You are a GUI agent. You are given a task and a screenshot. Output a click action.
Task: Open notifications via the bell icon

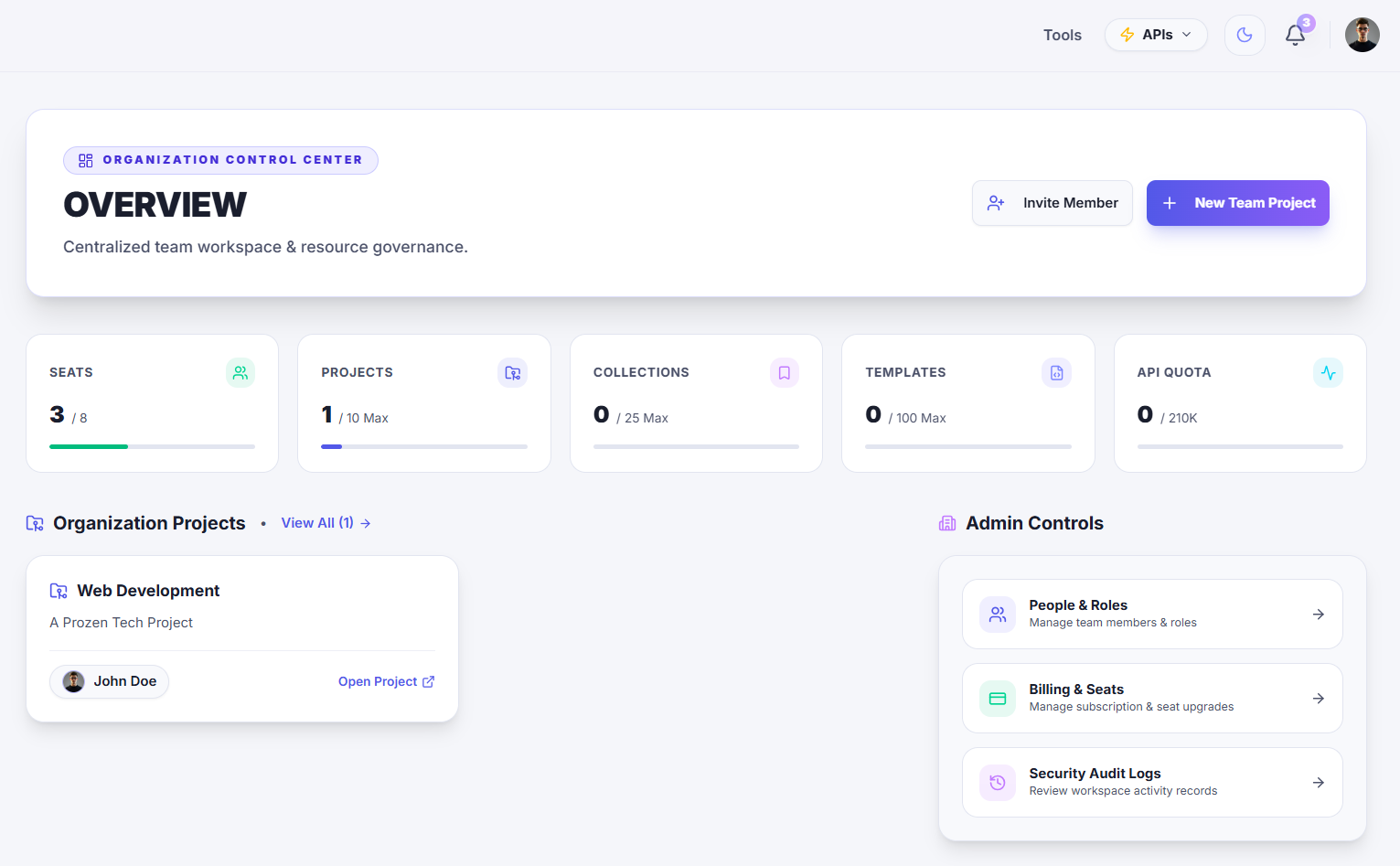pos(1295,35)
